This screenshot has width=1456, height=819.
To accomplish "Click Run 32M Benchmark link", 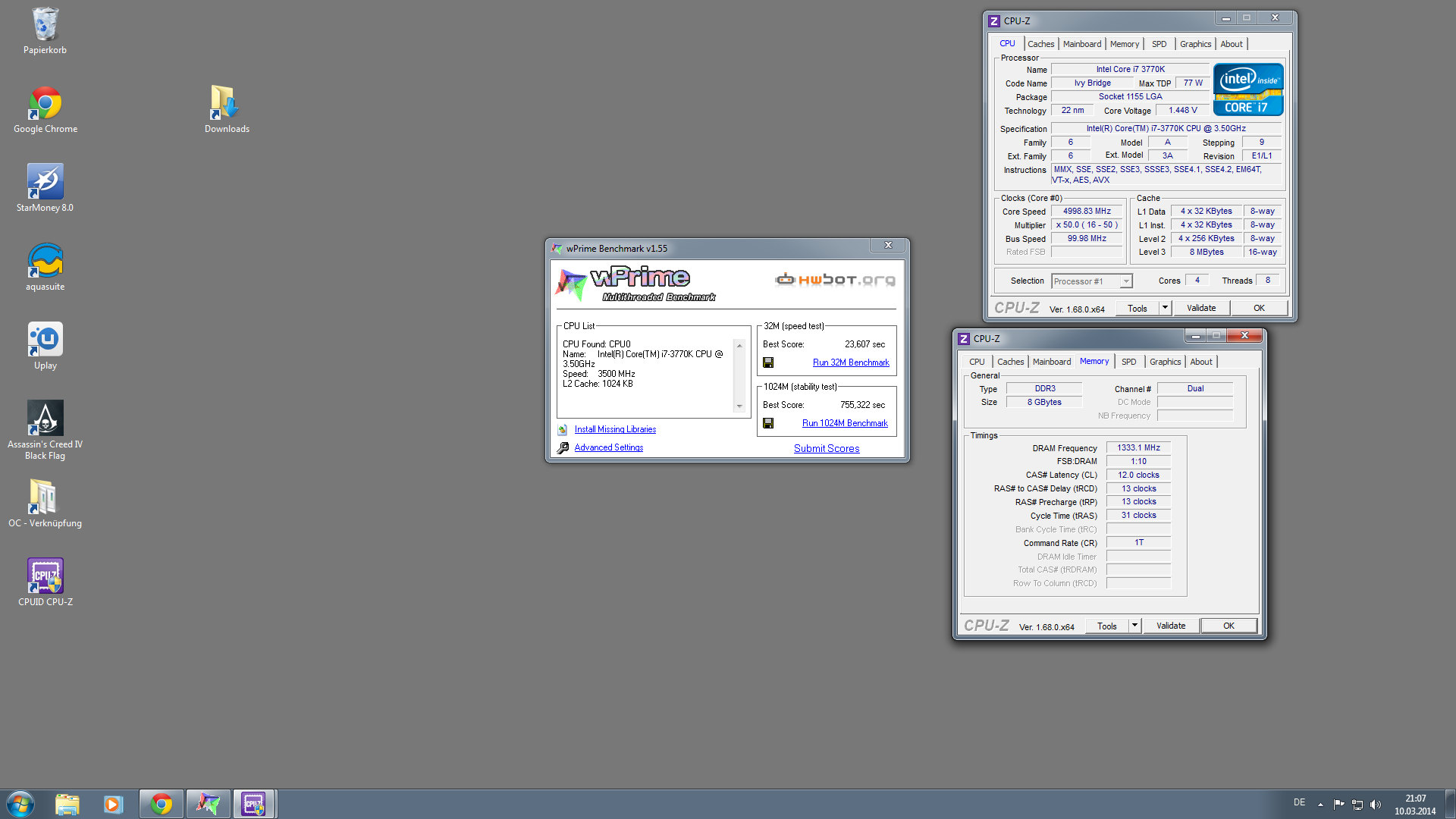I will (851, 362).
